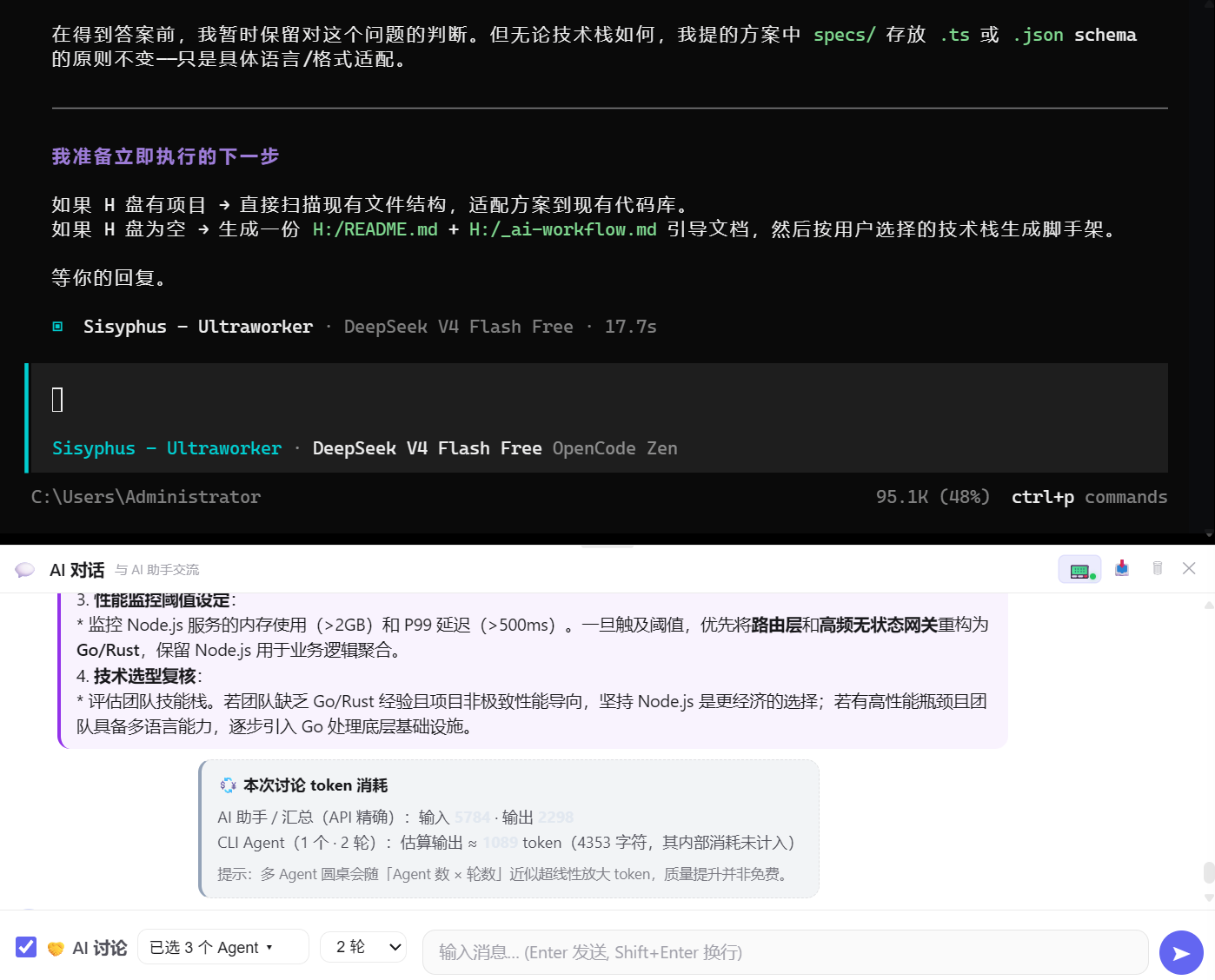Click the inbox download icon in AI chat header
Viewport: 1215px width, 980px height.
point(1122,568)
